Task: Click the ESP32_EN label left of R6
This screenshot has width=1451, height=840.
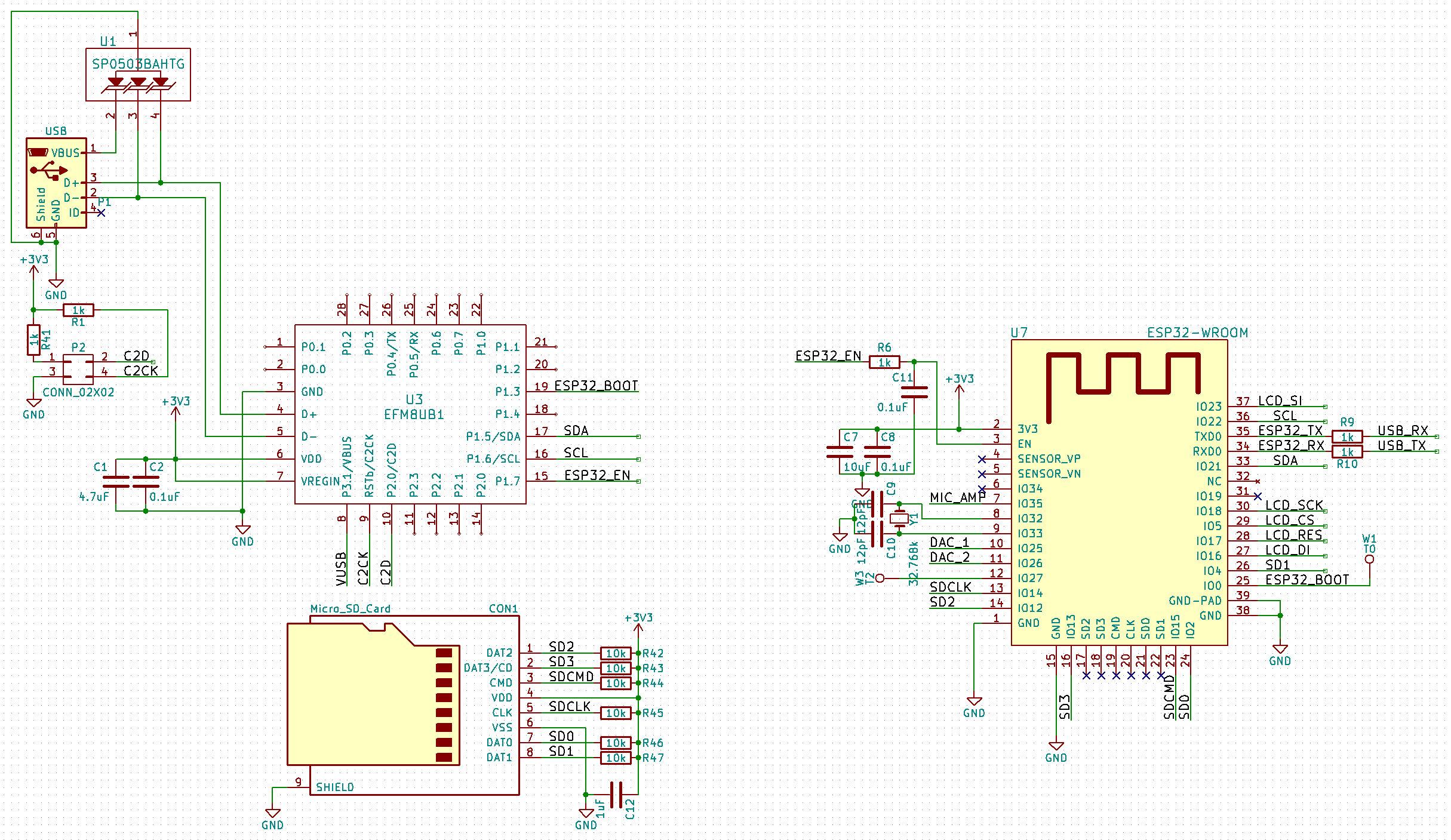Action: point(829,356)
